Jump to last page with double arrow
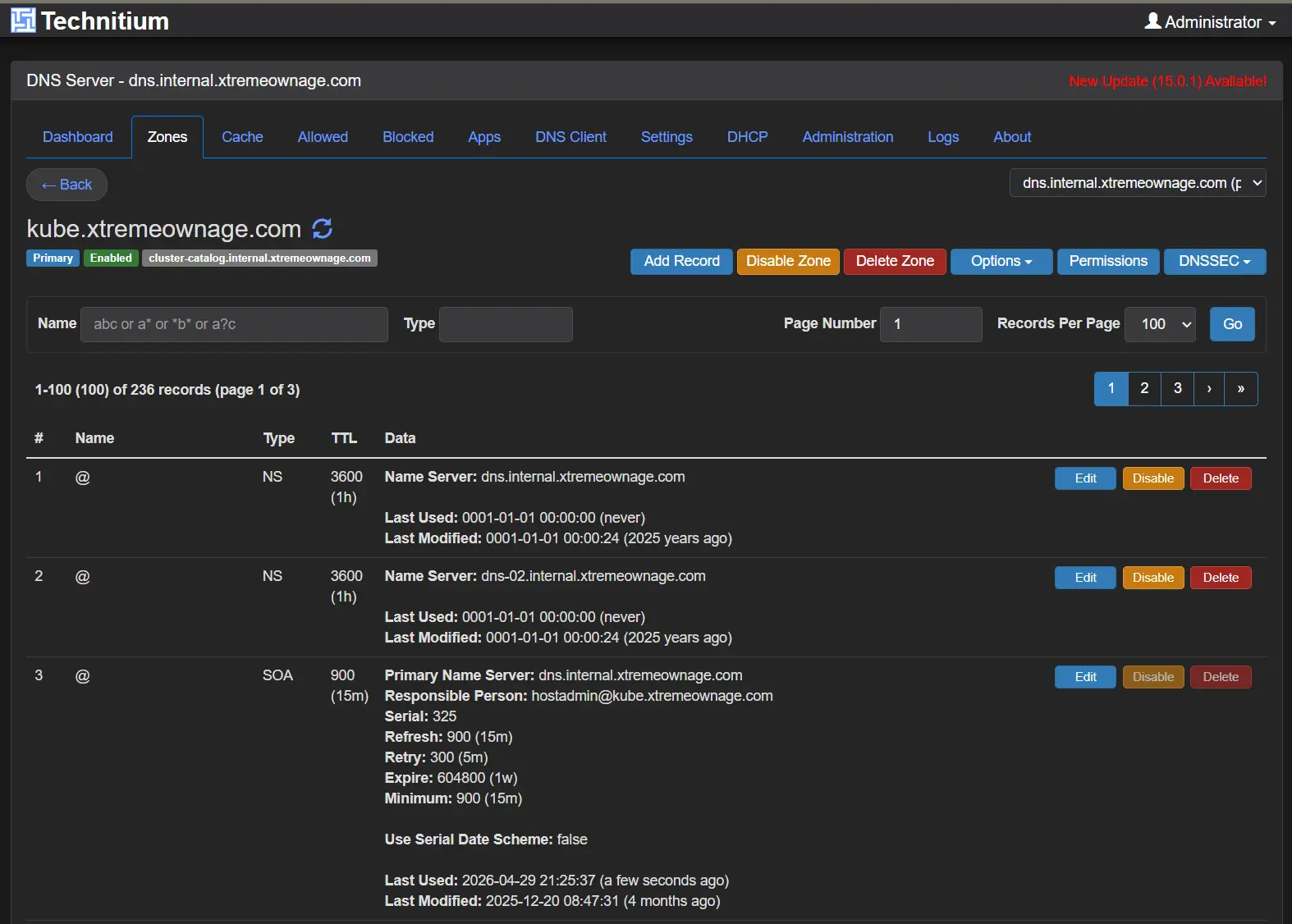The image size is (1292, 924). (1241, 389)
